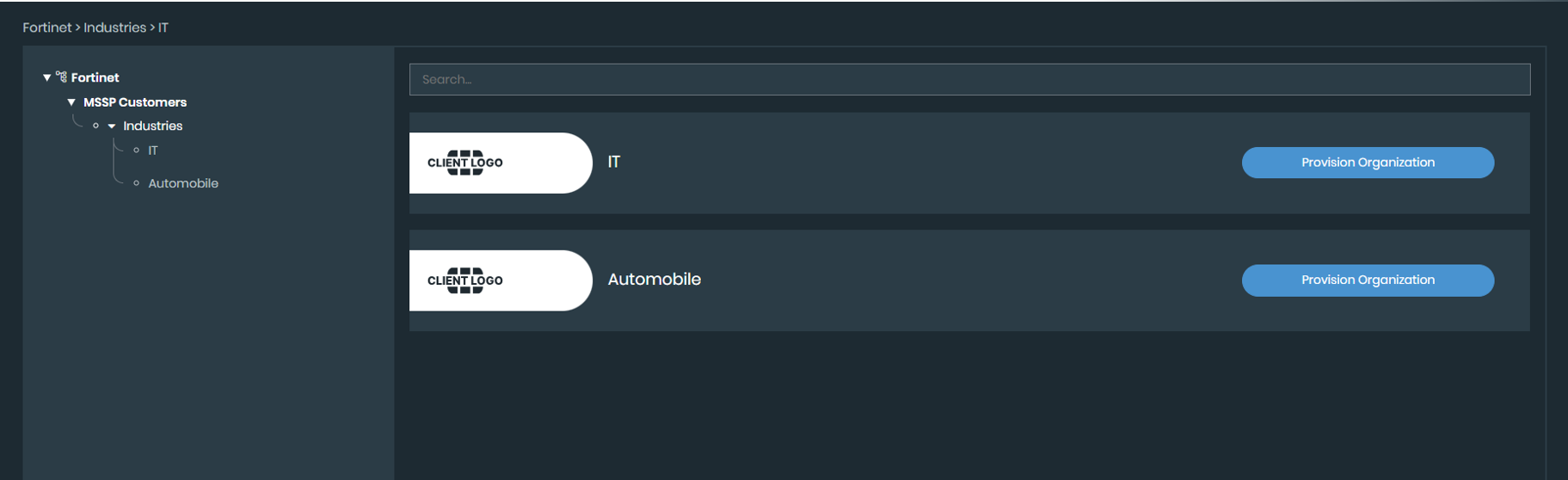Select Fortinet label in the tree
The image size is (1568, 480).
pos(95,77)
